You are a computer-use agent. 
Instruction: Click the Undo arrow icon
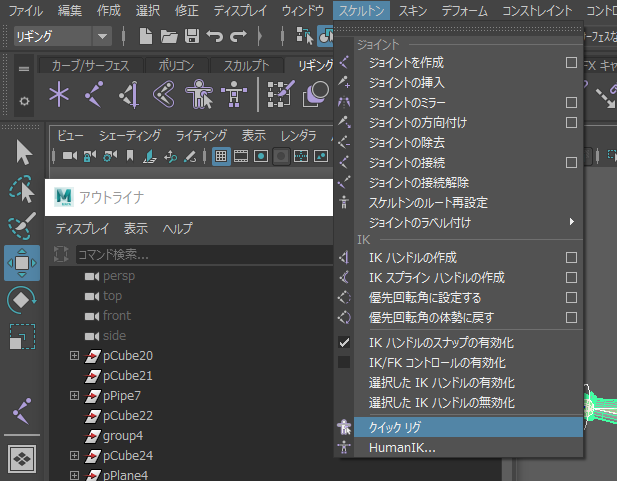pos(215,36)
